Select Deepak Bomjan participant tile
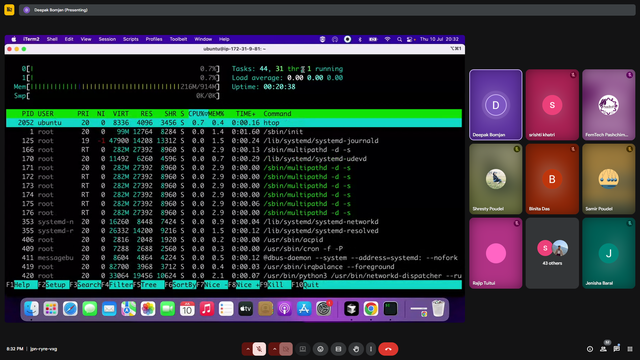Viewport: 640px width, 360px height. pos(496,105)
